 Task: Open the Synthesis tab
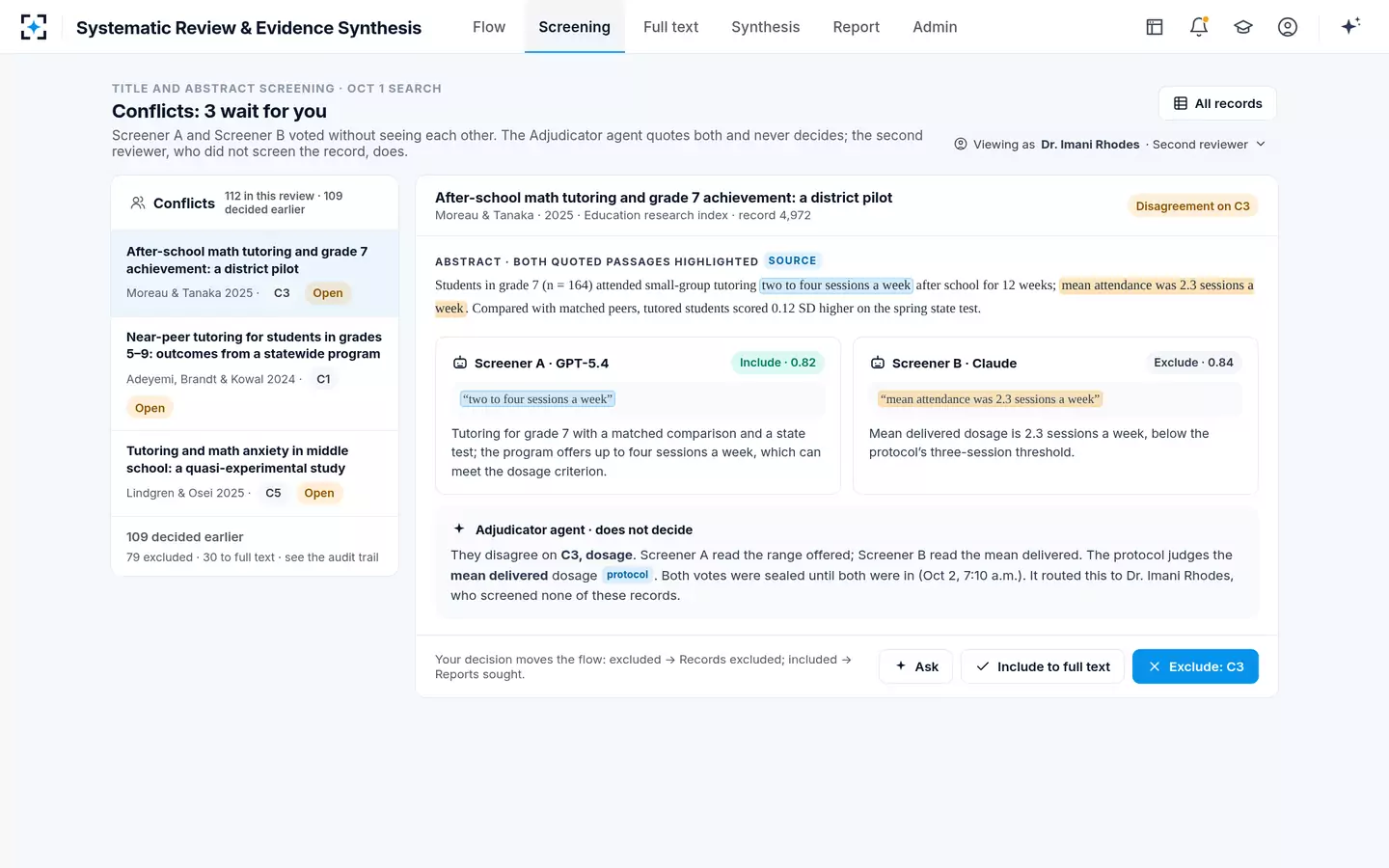(765, 27)
